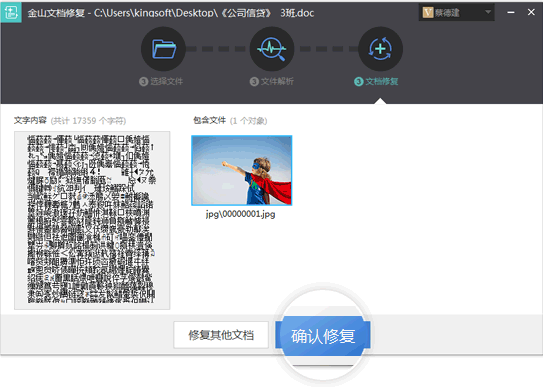Open the file analysis magnifier pulse icon
This screenshot has height=387, width=543.
[x=272, y=49]
